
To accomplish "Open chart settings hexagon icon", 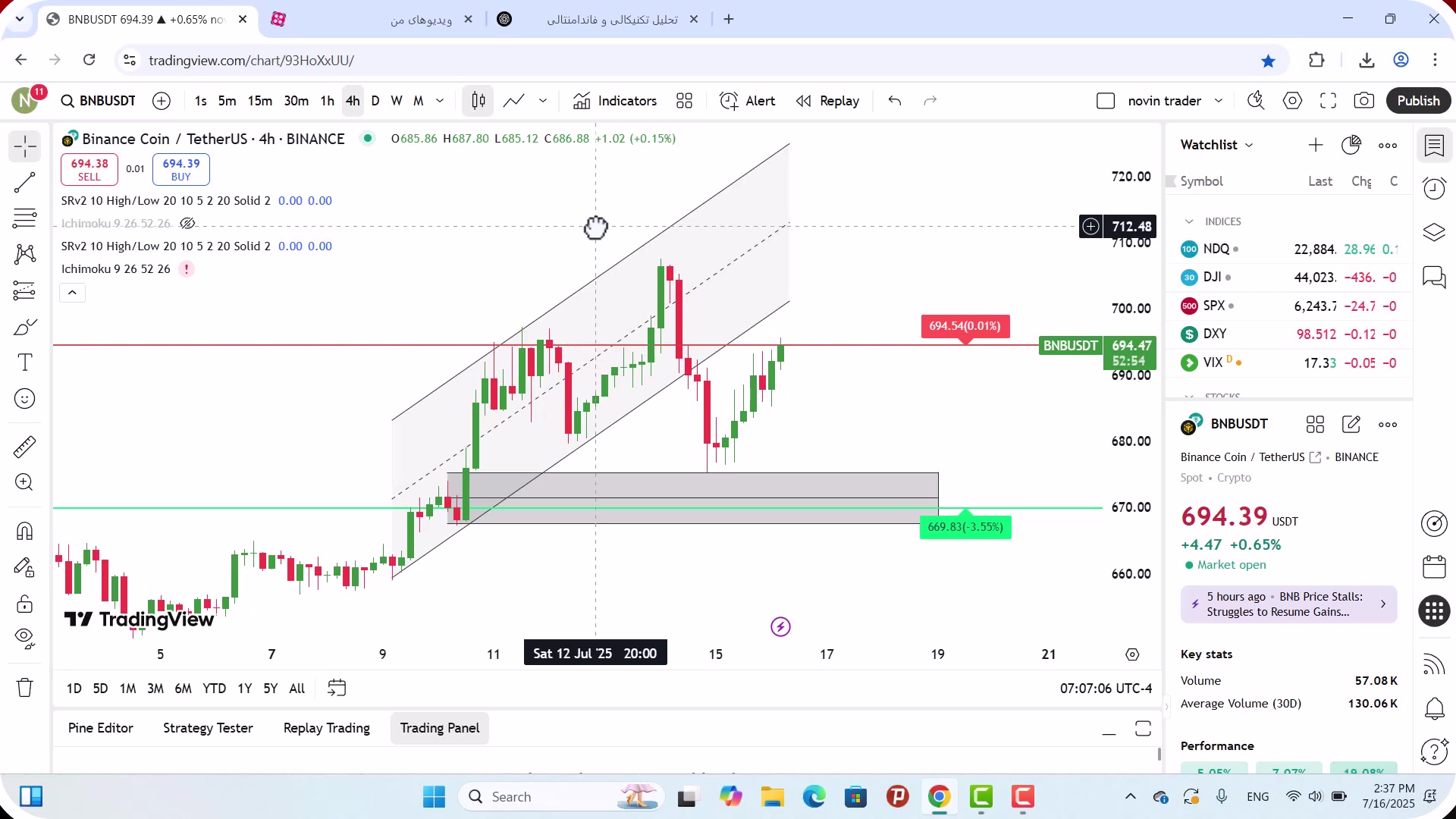I will pos(1292,101).
